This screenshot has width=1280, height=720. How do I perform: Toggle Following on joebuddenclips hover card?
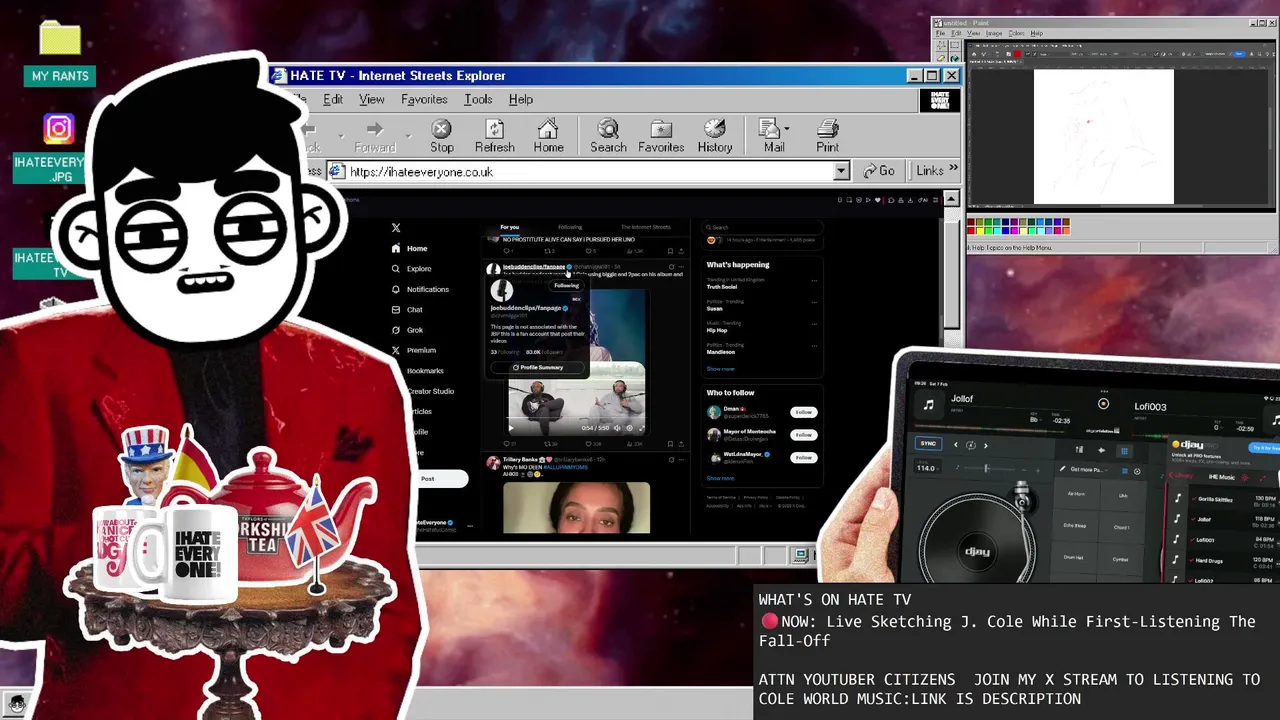(x=566, y=285)
